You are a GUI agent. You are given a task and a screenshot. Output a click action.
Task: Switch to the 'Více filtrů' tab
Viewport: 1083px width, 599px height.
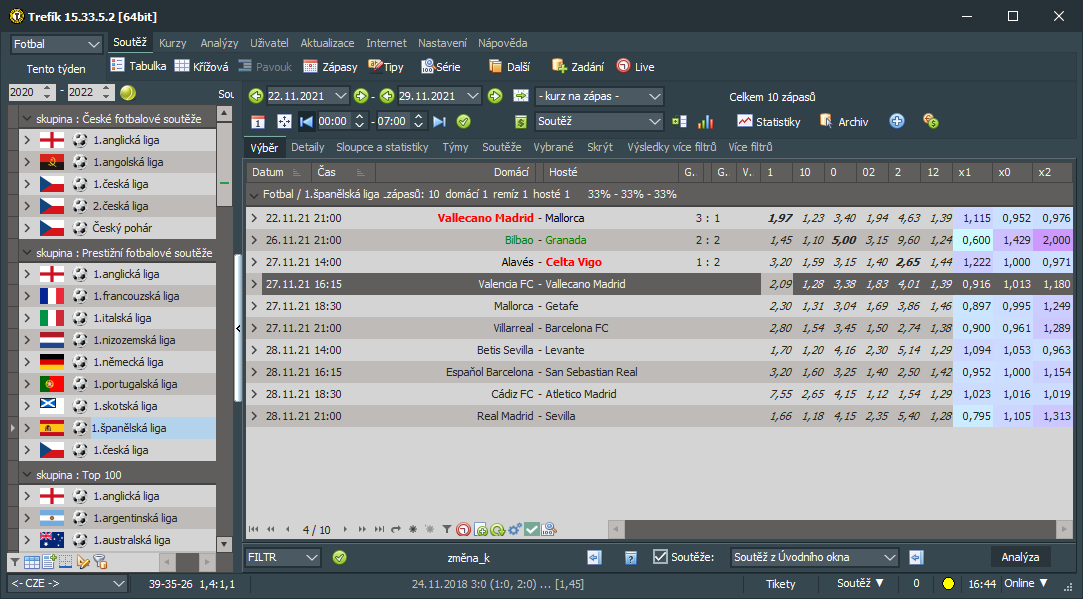coord(750,147)
